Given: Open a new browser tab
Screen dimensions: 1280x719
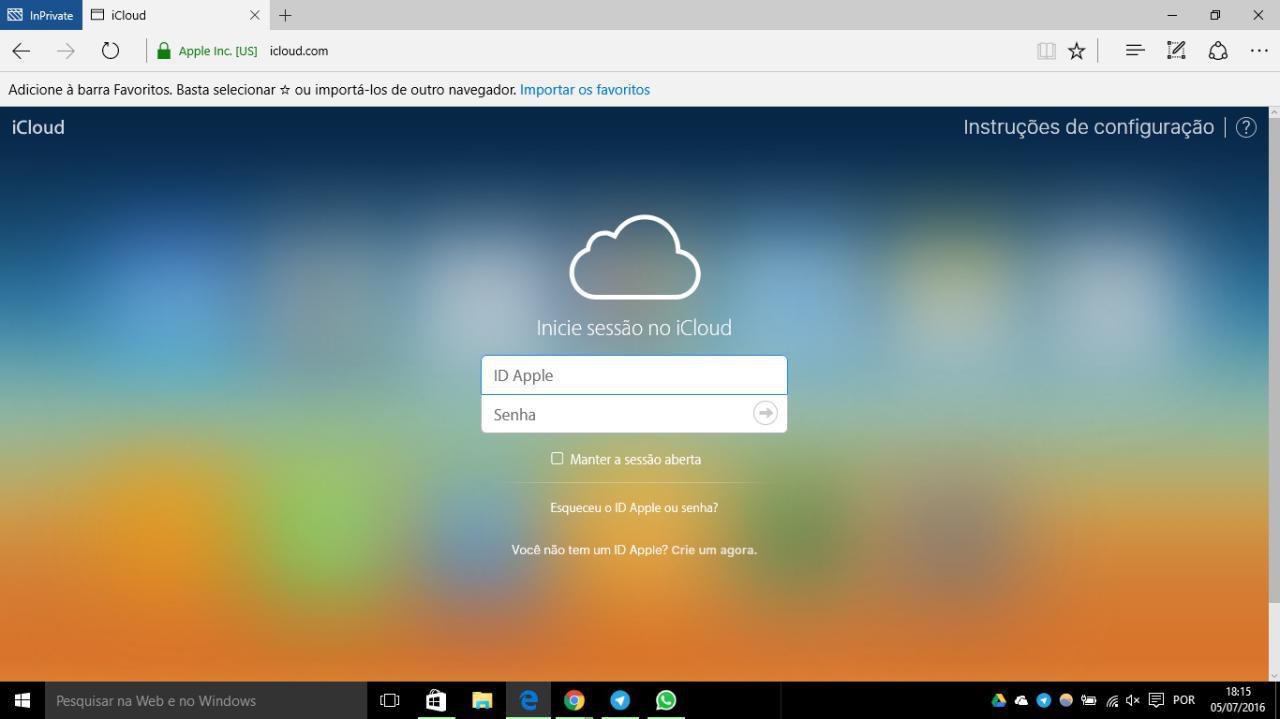Looking at the screenshot, I should (x=285, y=15).
